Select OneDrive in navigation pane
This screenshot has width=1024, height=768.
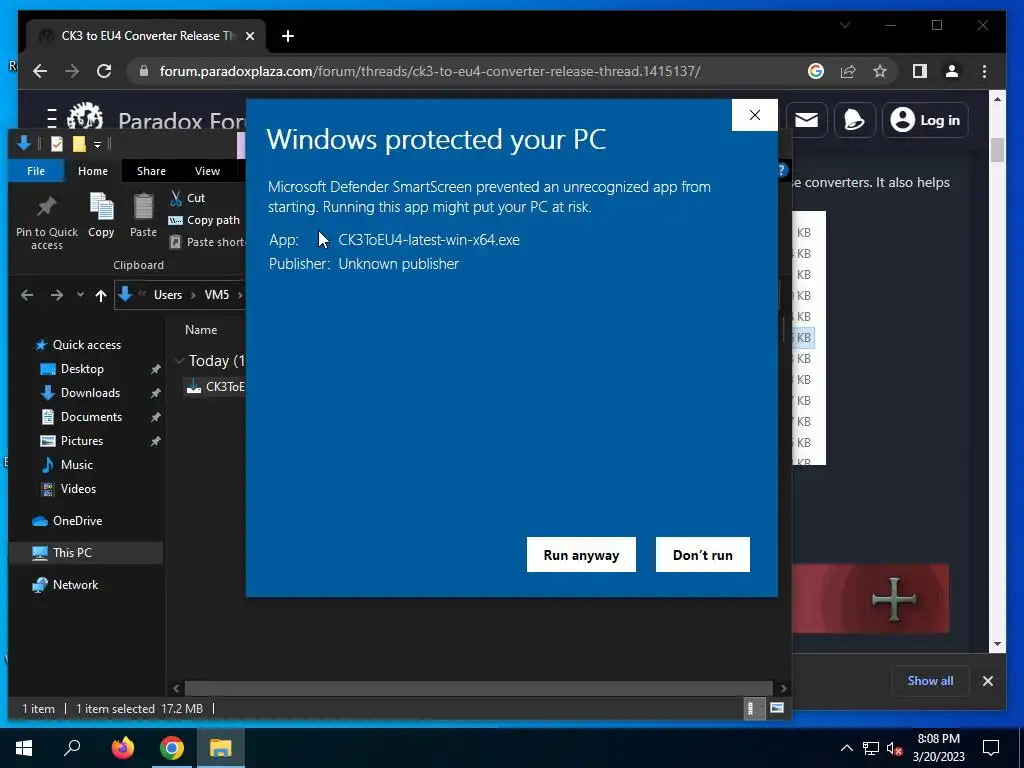coord(77,521)
